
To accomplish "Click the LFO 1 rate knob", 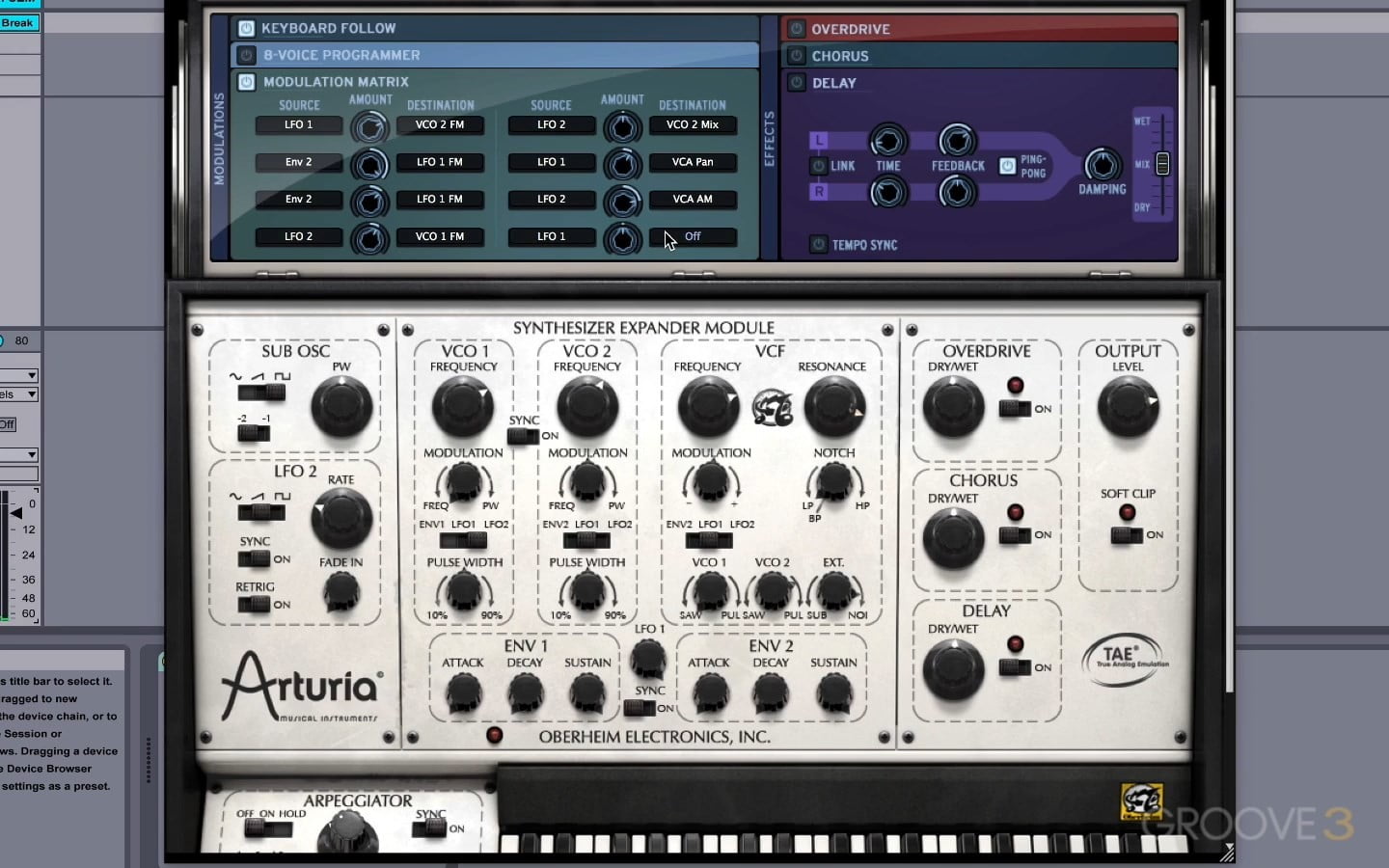I will pos(648,660).
